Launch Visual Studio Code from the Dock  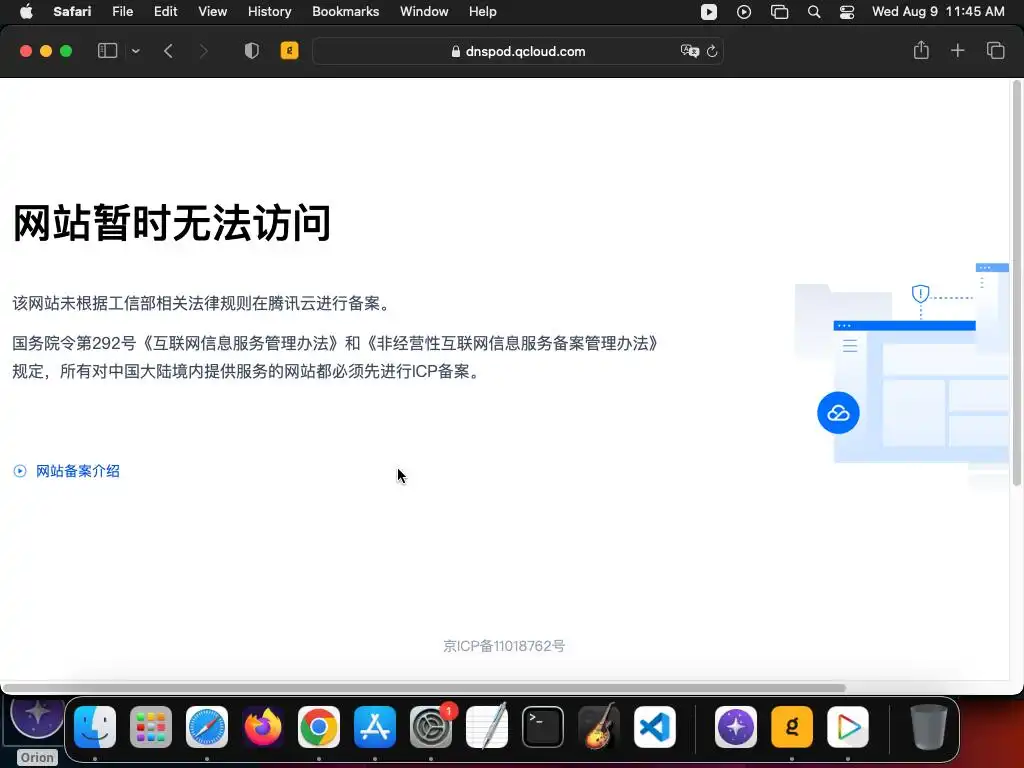tap(655, 727)
